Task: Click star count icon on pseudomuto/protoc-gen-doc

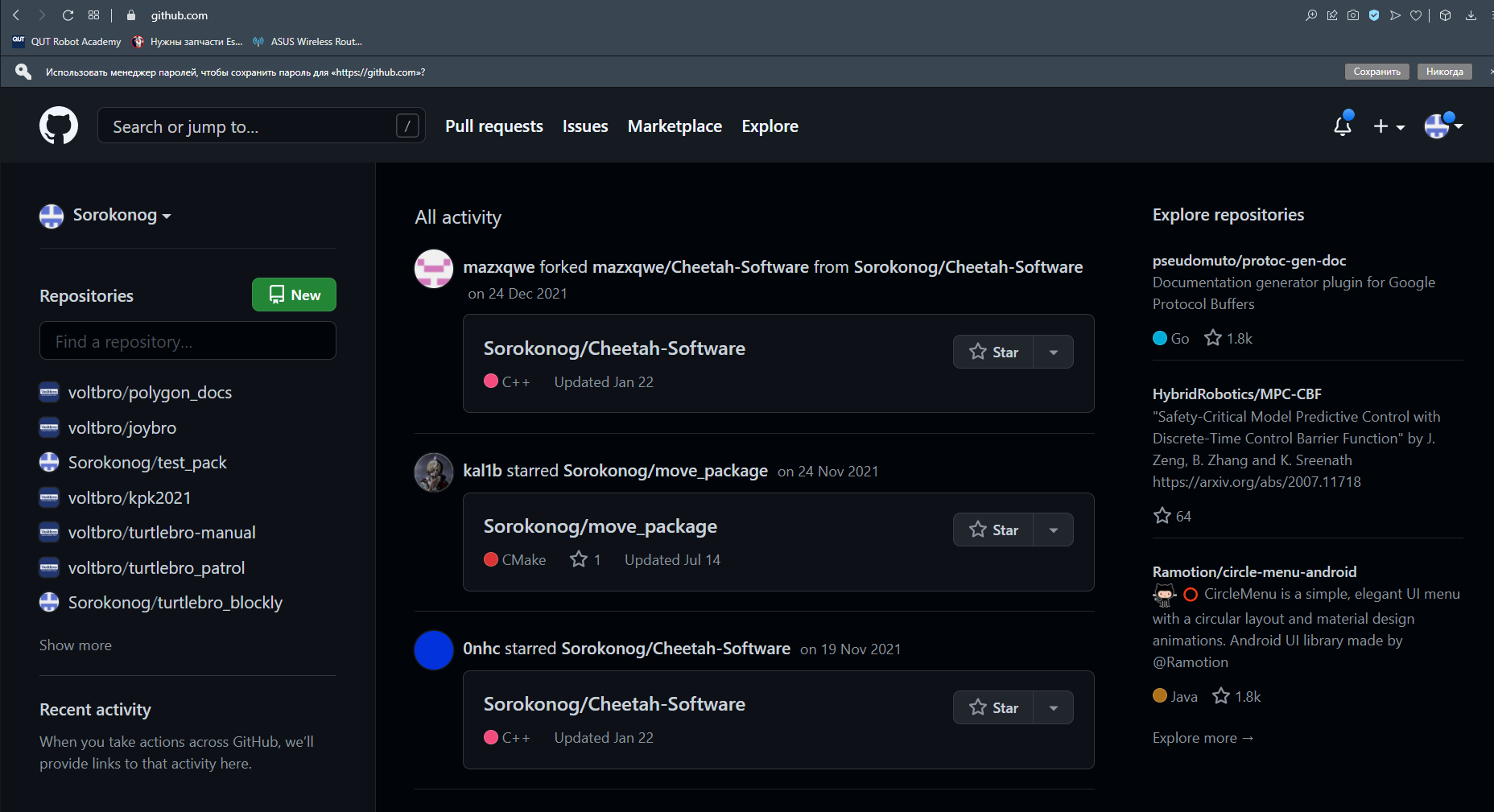Action: [1213, 338]
